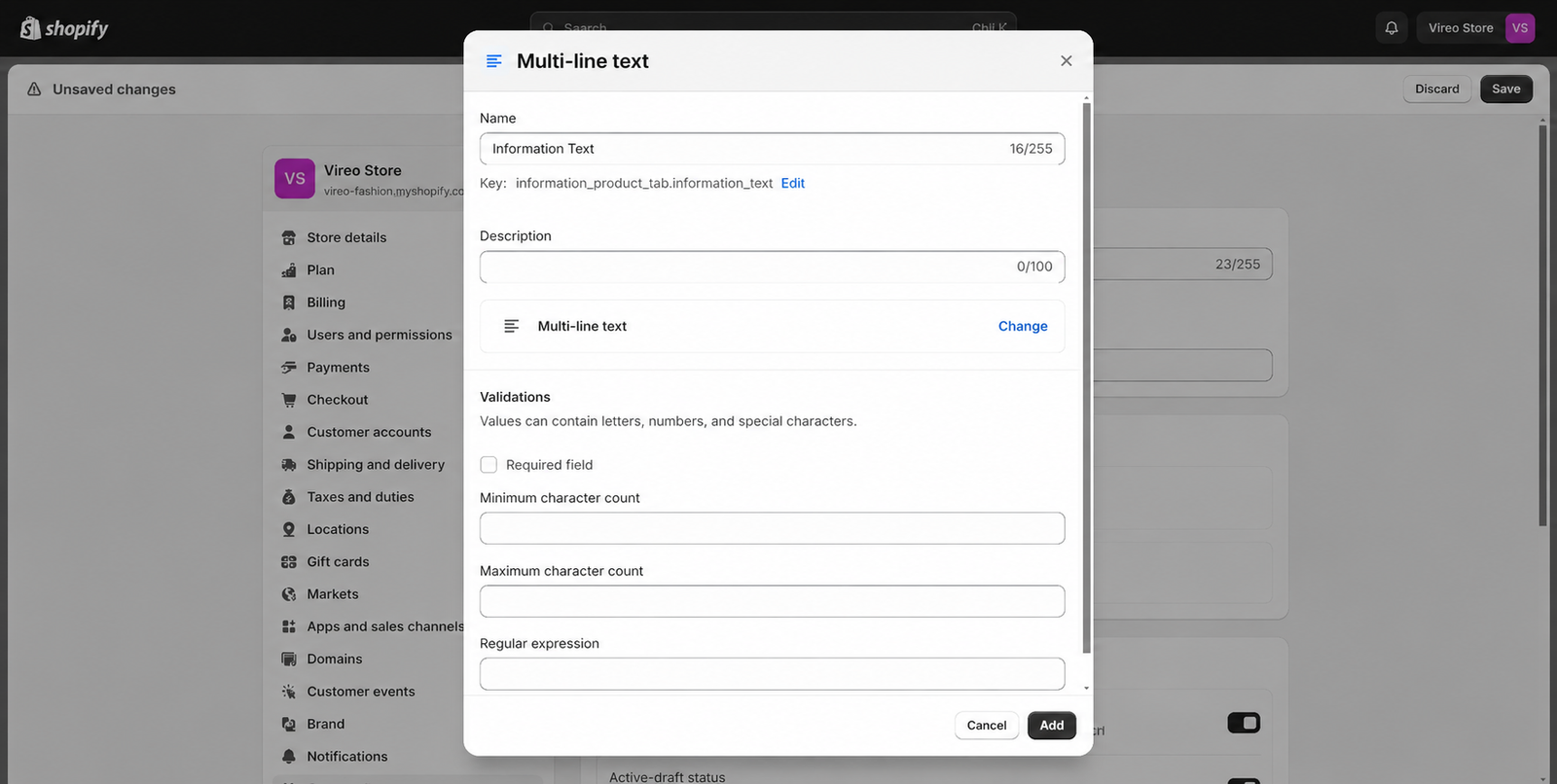
Task: Click the Taxes and duties icon
Action: (289, 497)
